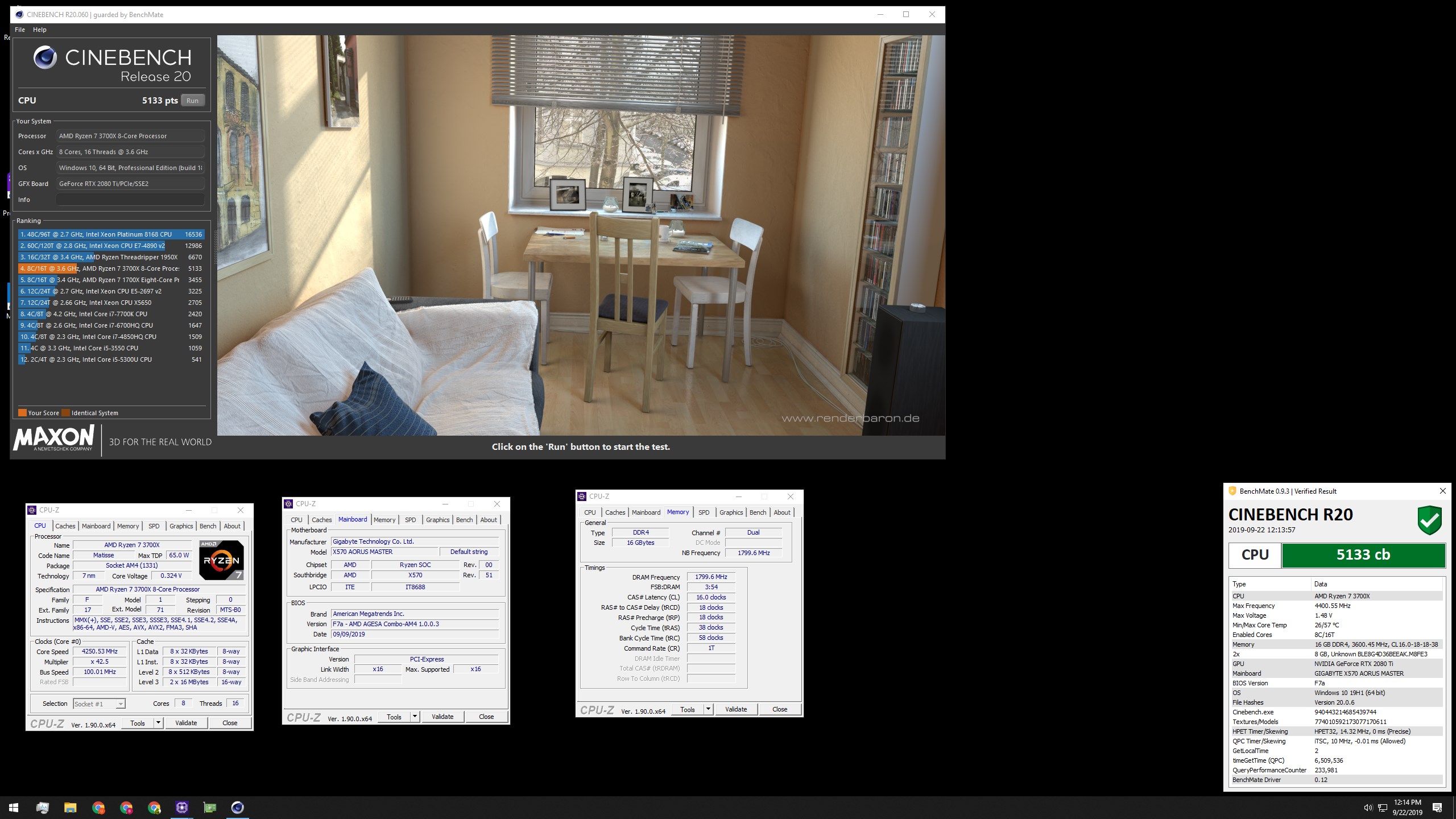This screenshot has width=1456, height=819.
Task: Open the Action Center notifications icon
Action: tap(1437, 808)
